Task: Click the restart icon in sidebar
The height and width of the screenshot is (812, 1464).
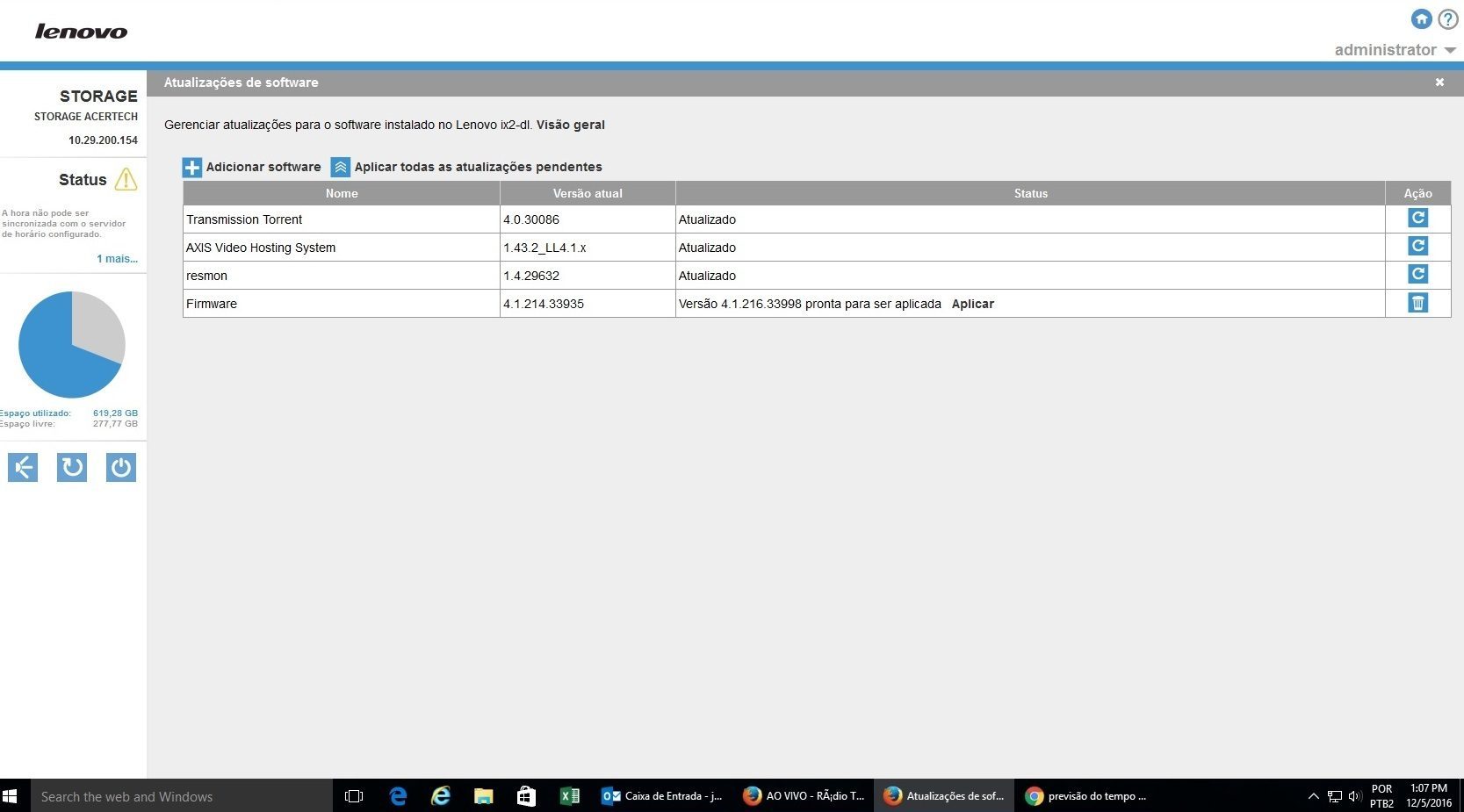Action: click(72, 467)
